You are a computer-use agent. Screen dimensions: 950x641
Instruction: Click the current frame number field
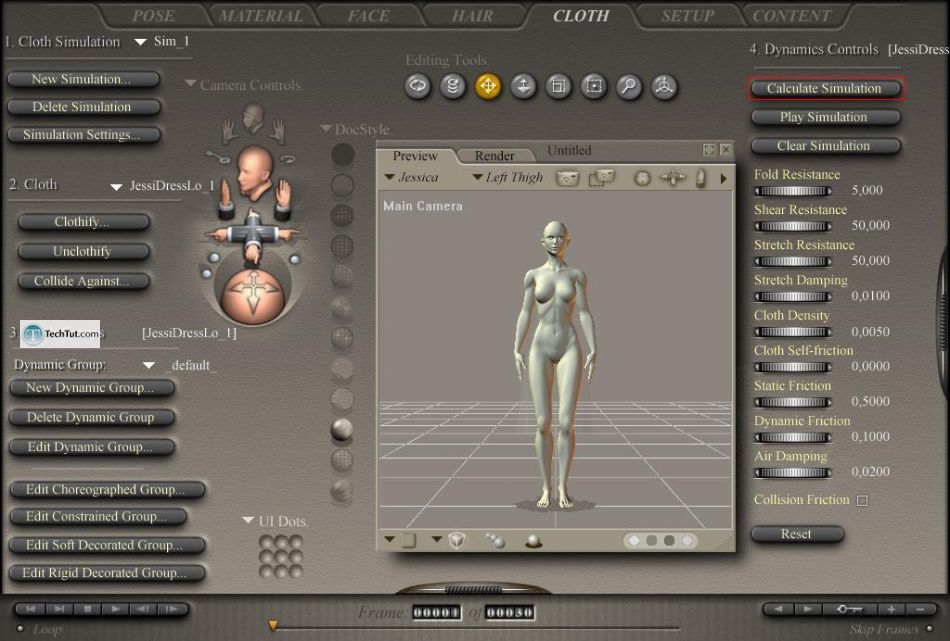pyautogui.click(x=435, y=613)
